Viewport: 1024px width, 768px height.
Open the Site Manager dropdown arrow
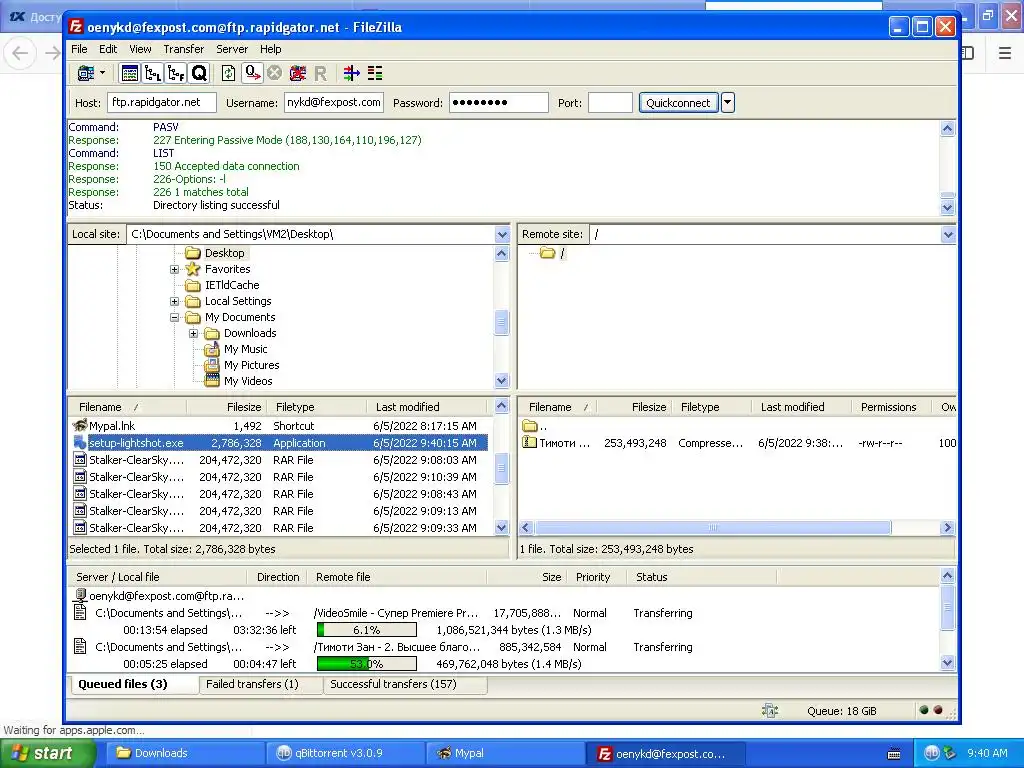pyautogui.click(x=103, y=72)
